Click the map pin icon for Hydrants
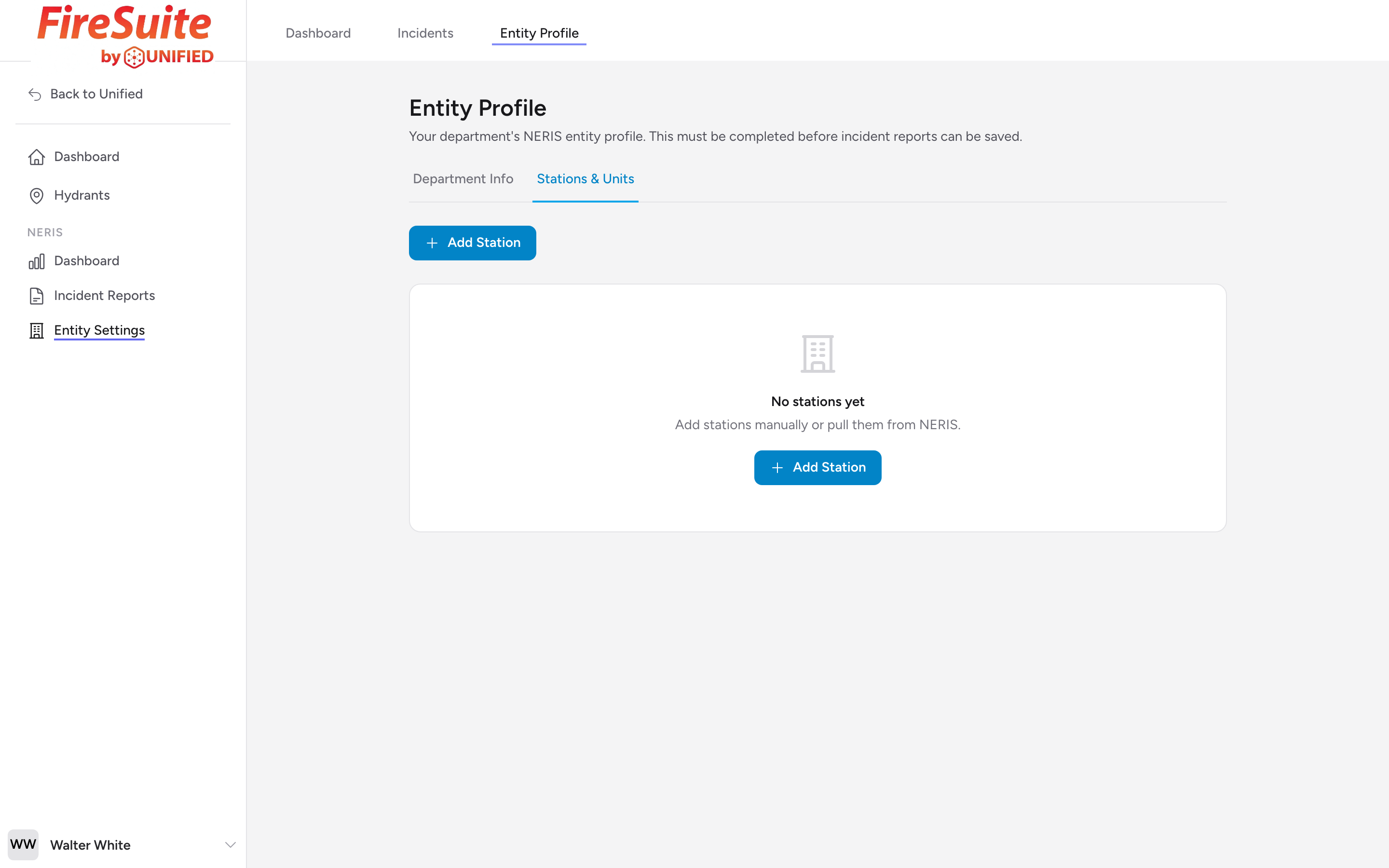 click(37, 196)
